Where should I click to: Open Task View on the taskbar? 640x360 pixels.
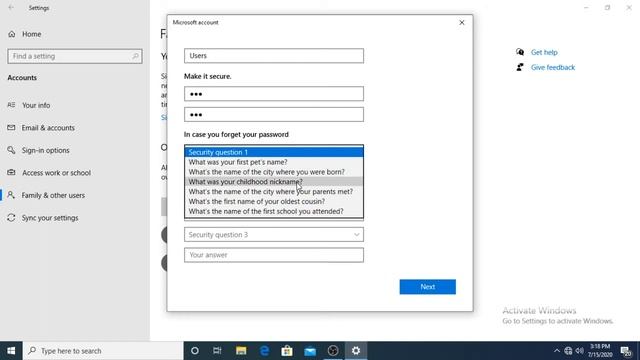pos(217,351)
